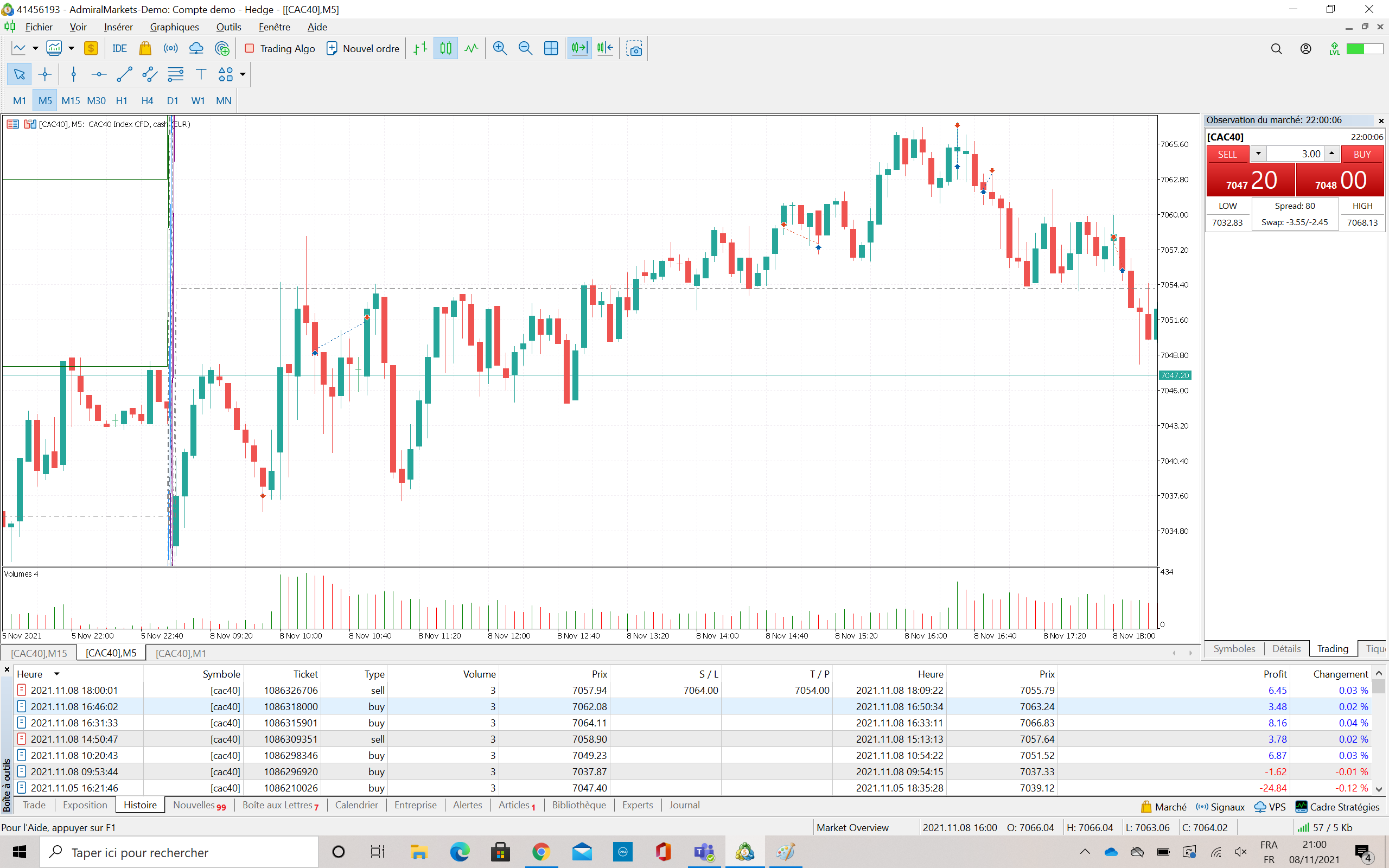The height and width of the screenshot is (868, 1389).
Task: Toggle chart auto-scroll to end
Action: 579,49
